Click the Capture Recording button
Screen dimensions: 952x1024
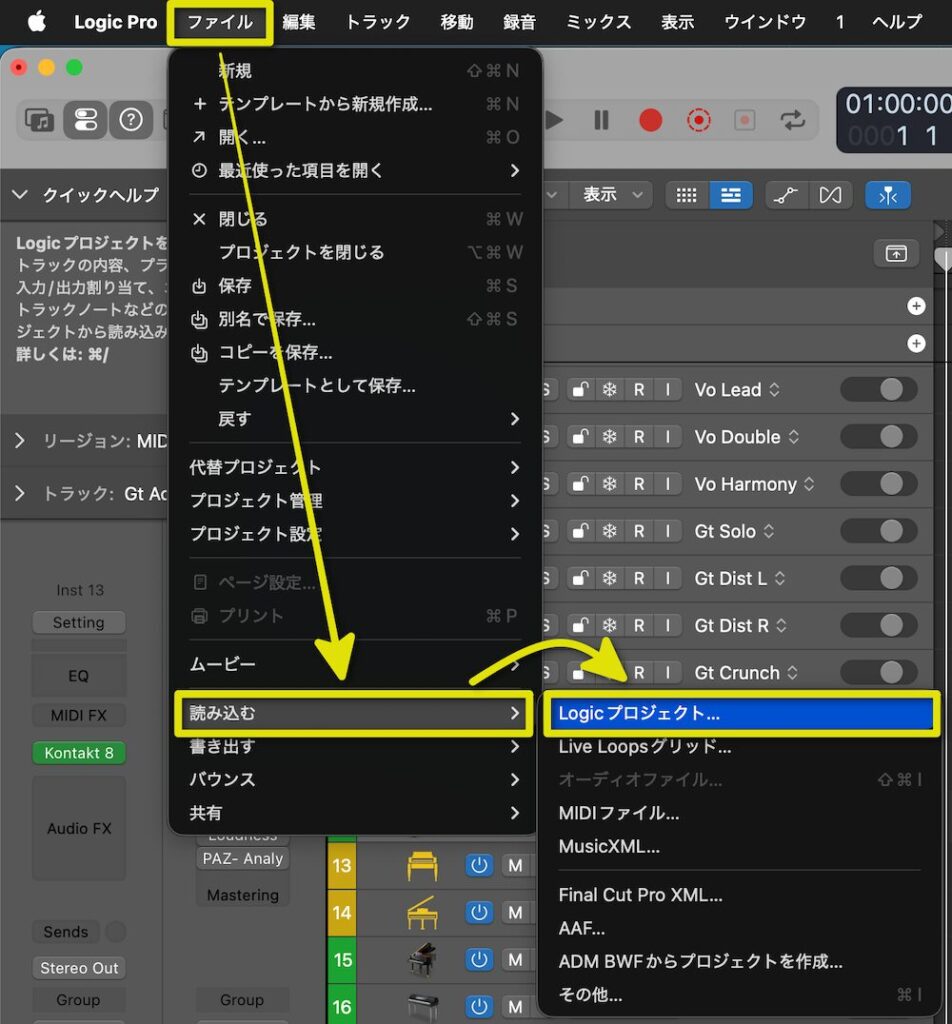click(x=698, y=120)
